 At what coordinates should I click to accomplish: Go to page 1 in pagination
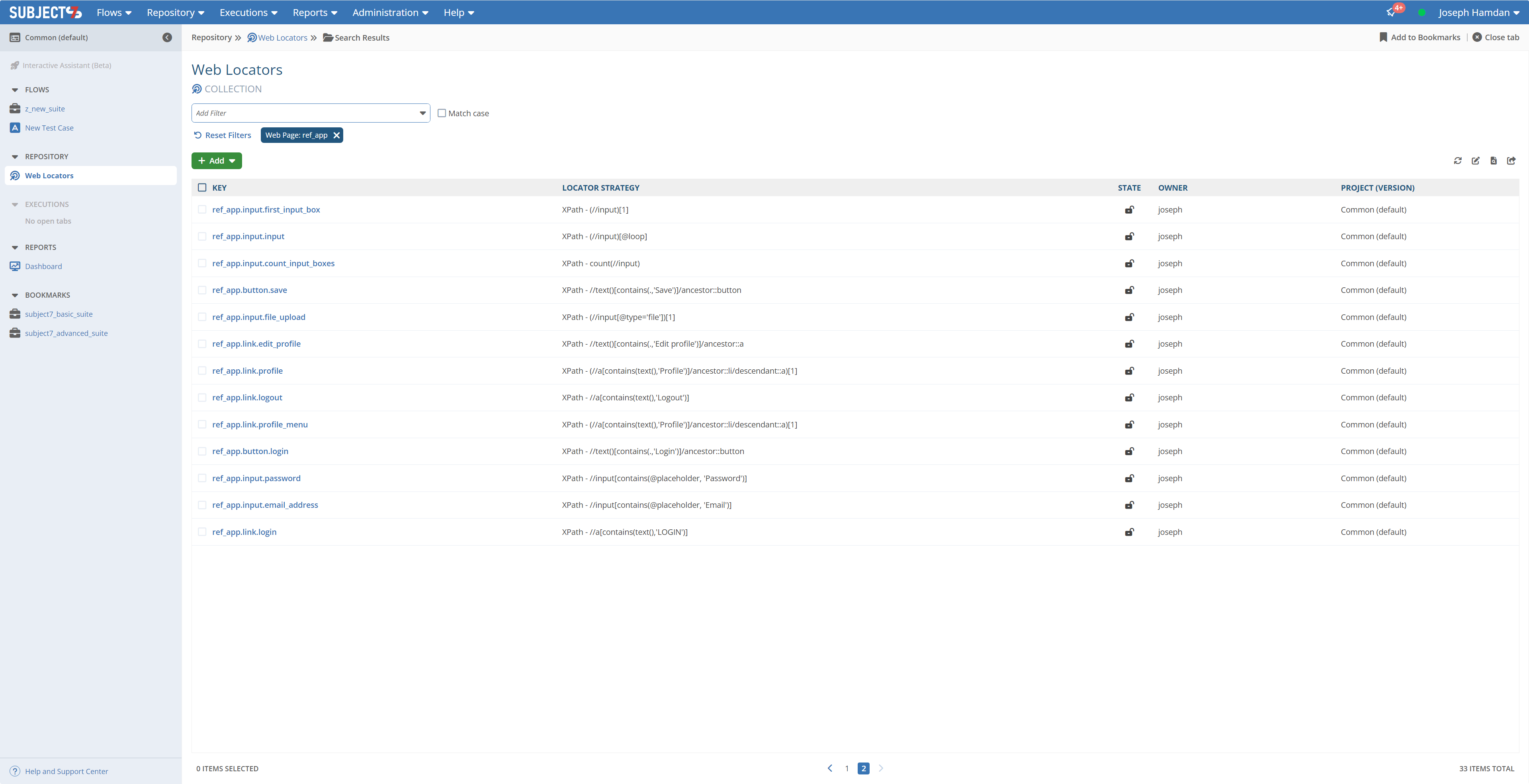[847, 768]
